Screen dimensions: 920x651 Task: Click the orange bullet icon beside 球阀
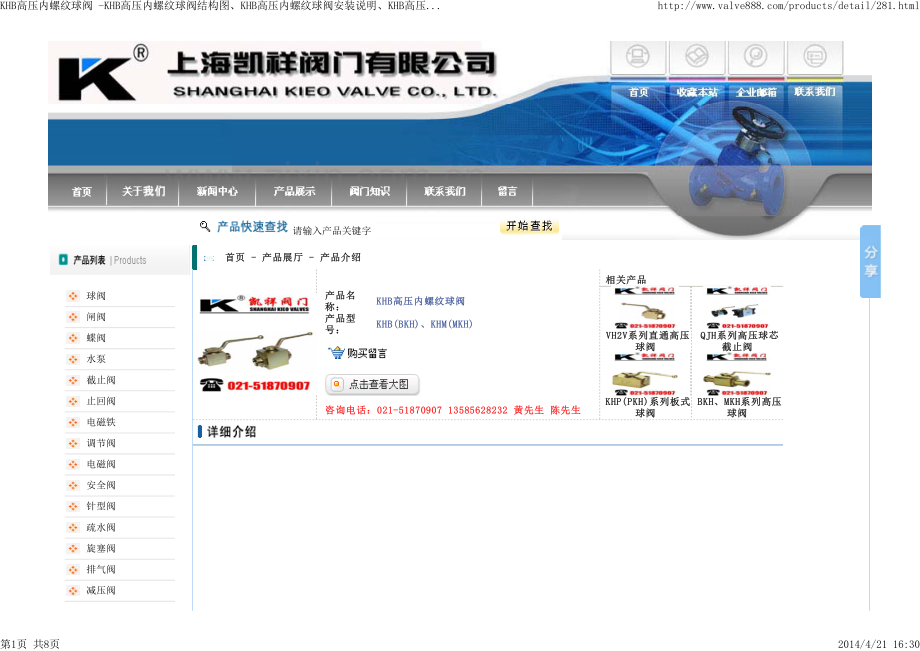pos(73,296)
